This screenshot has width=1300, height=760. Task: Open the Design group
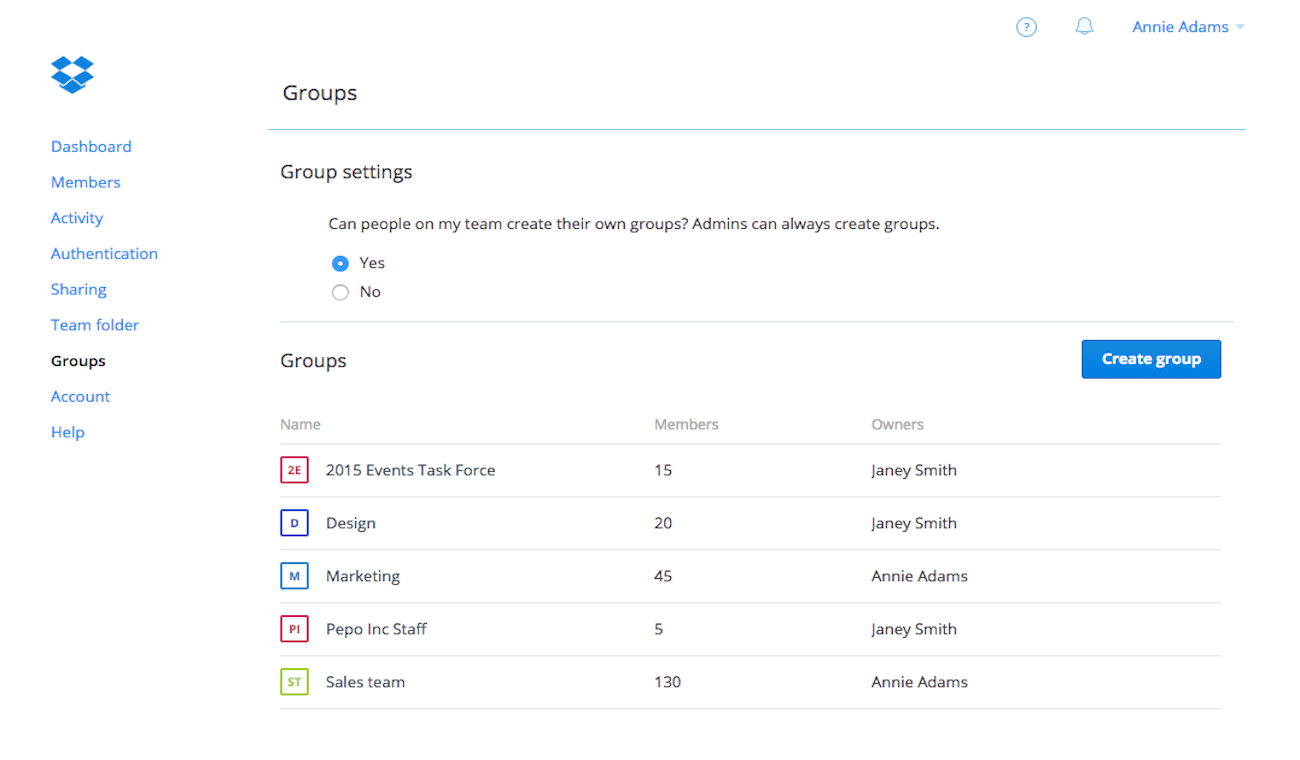[351, 523]
